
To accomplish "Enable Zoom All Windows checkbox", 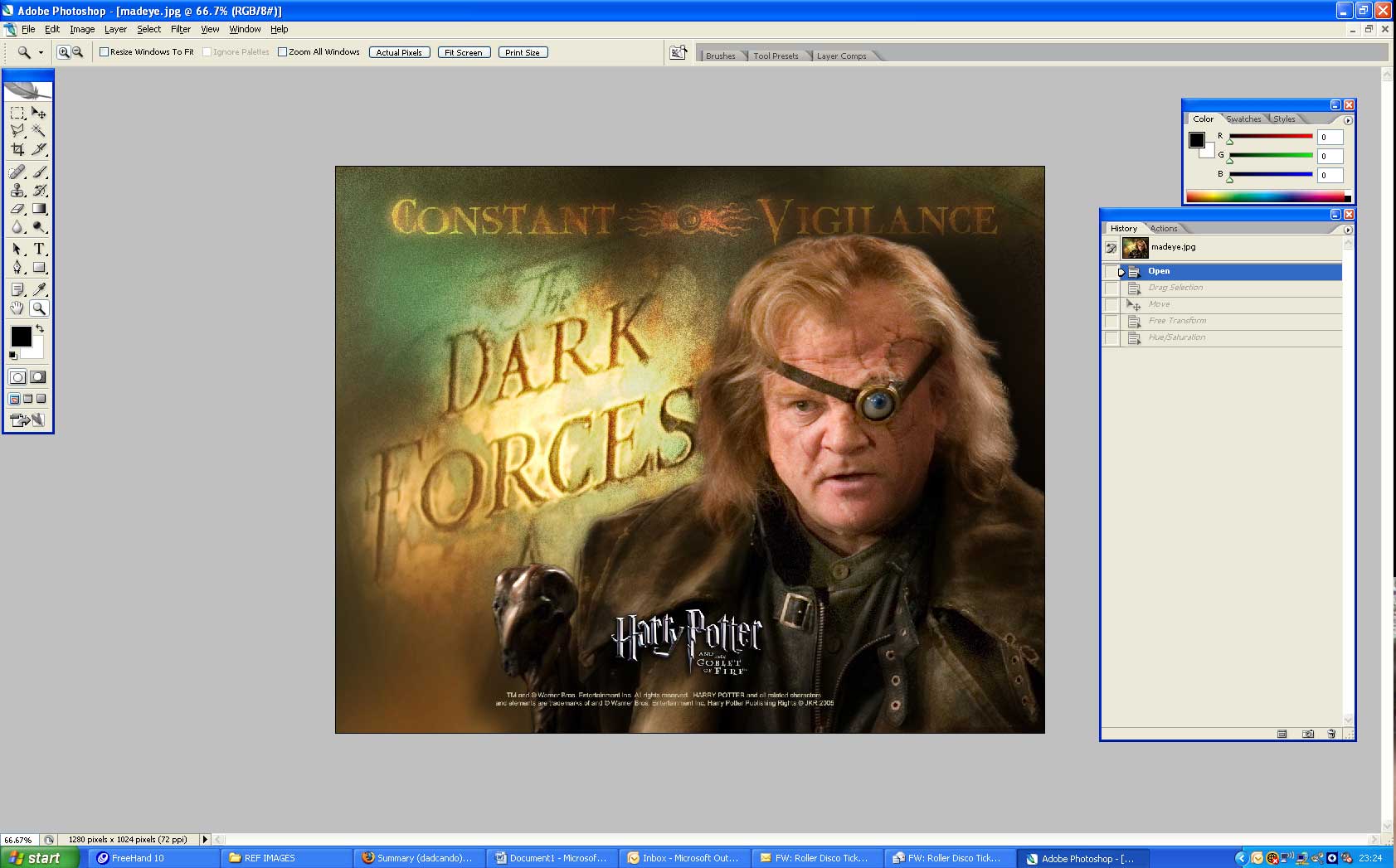I will coord(282,52).
